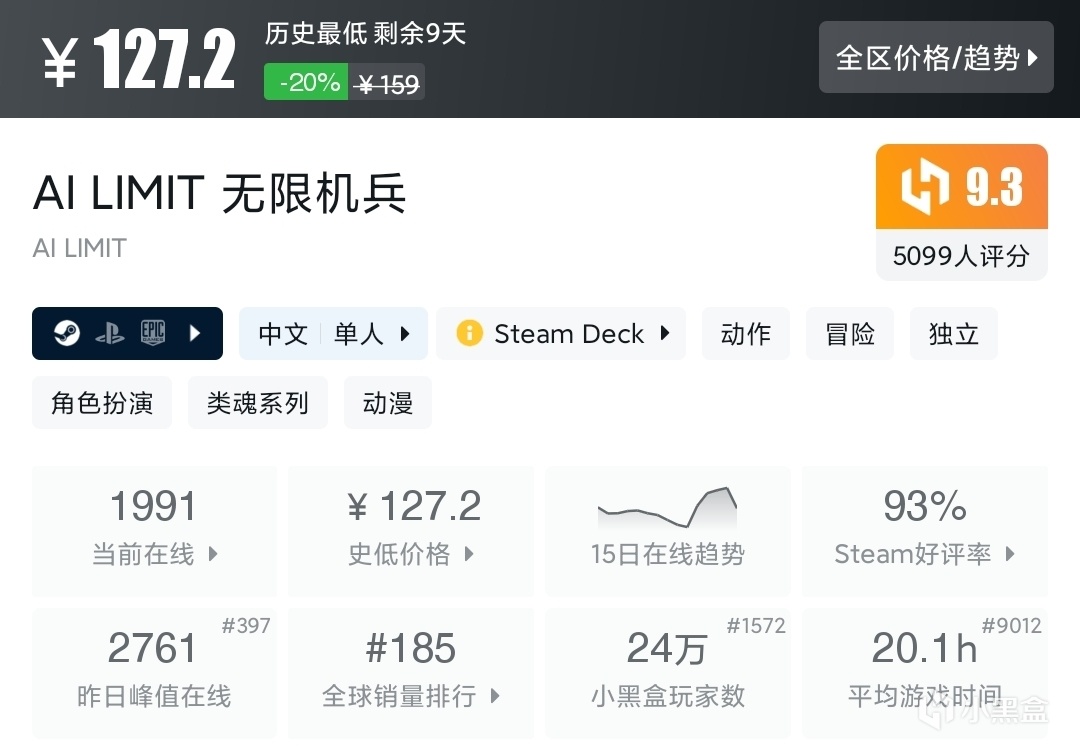Open 当前在线 player count details
The image size is (1080, 749).
(x=154, y=531)
